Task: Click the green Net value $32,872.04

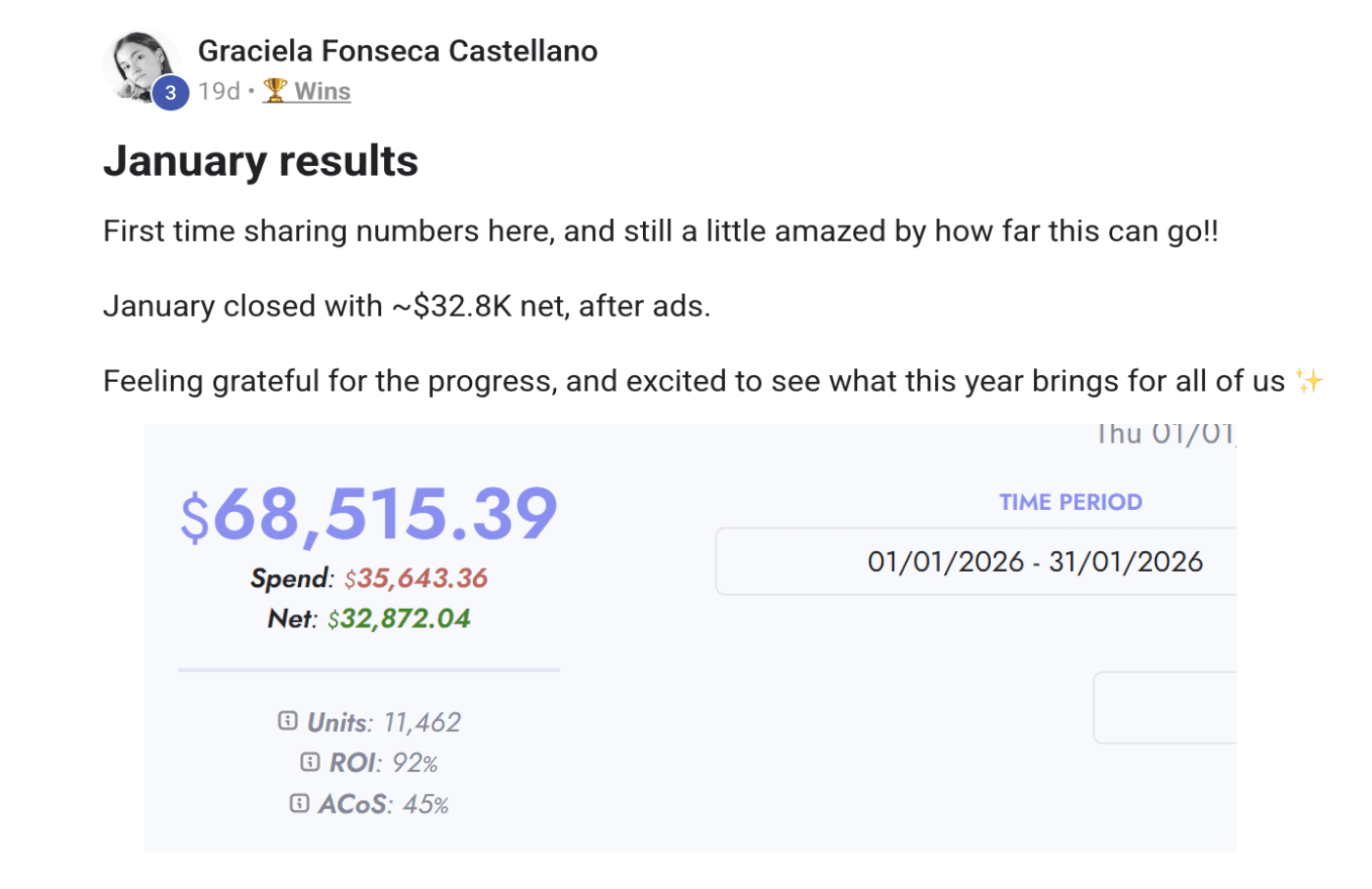Action: [399, 618]
